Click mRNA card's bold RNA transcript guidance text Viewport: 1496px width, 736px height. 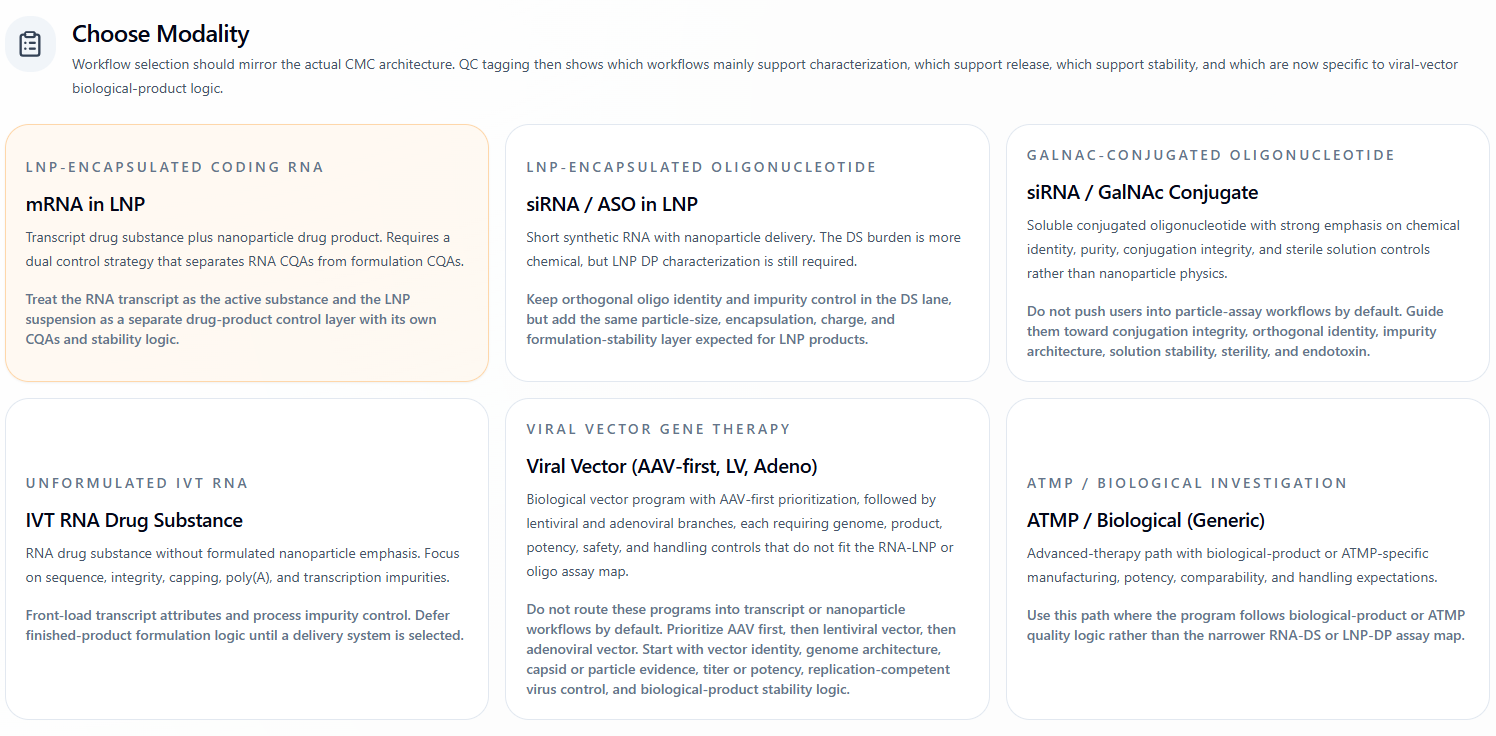232,320
